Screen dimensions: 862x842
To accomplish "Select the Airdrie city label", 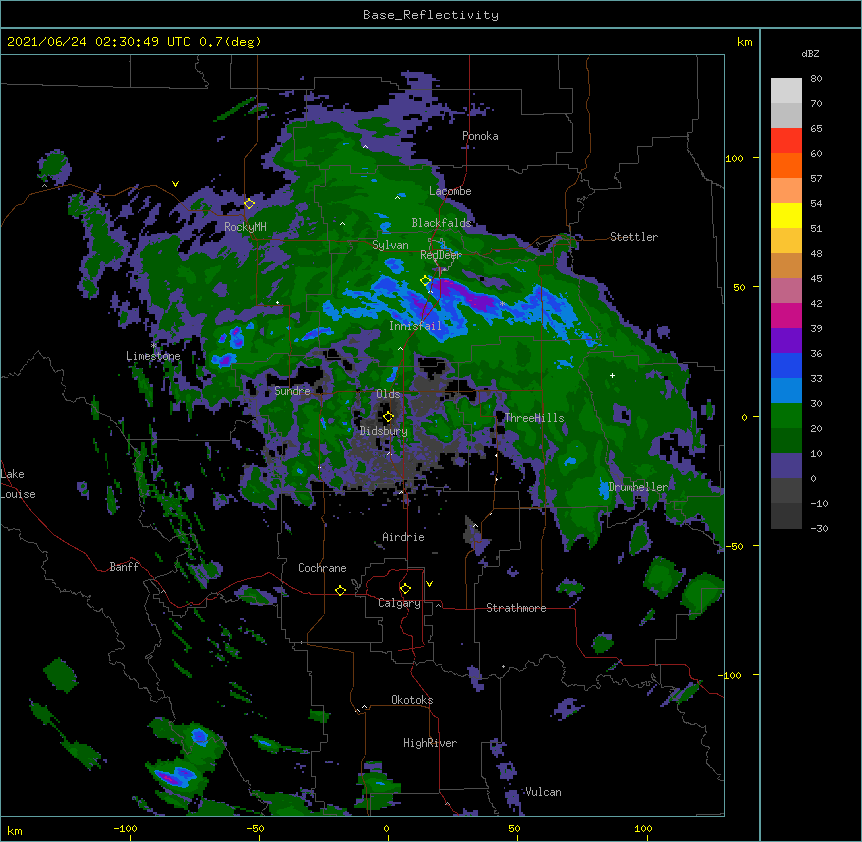I will 404,537.
